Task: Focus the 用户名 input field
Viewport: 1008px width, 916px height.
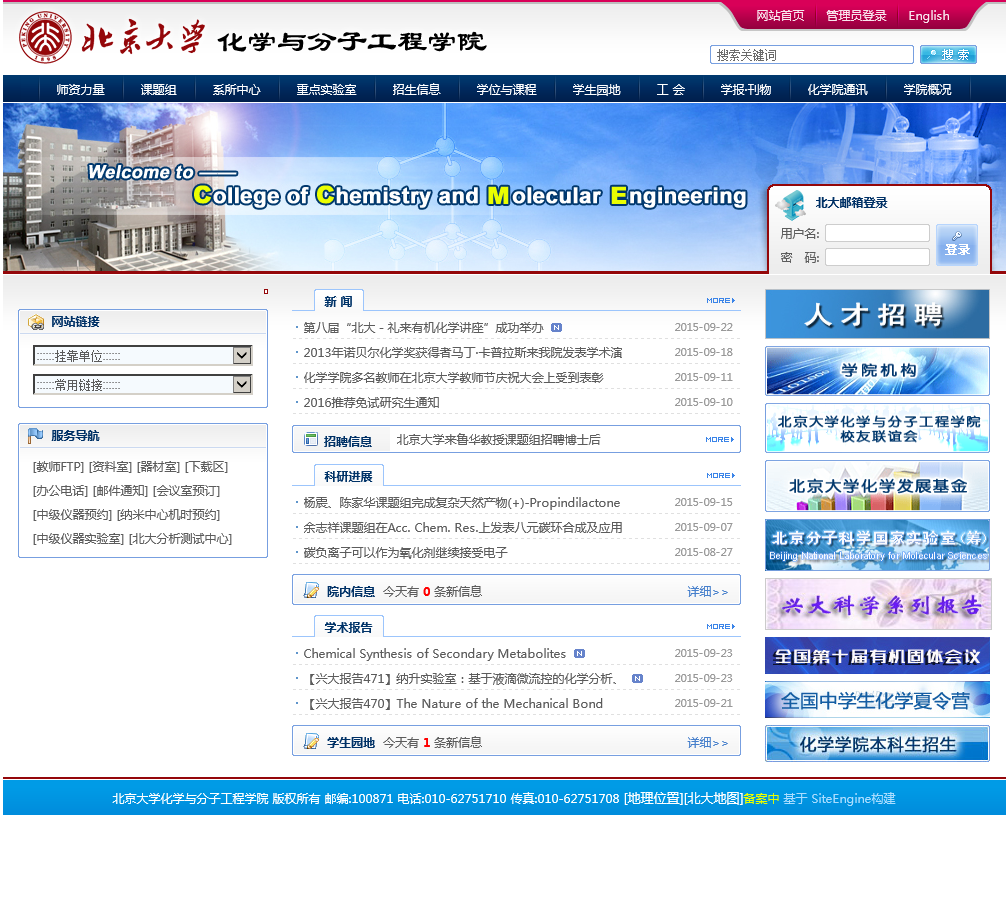Action: (878, 233)
